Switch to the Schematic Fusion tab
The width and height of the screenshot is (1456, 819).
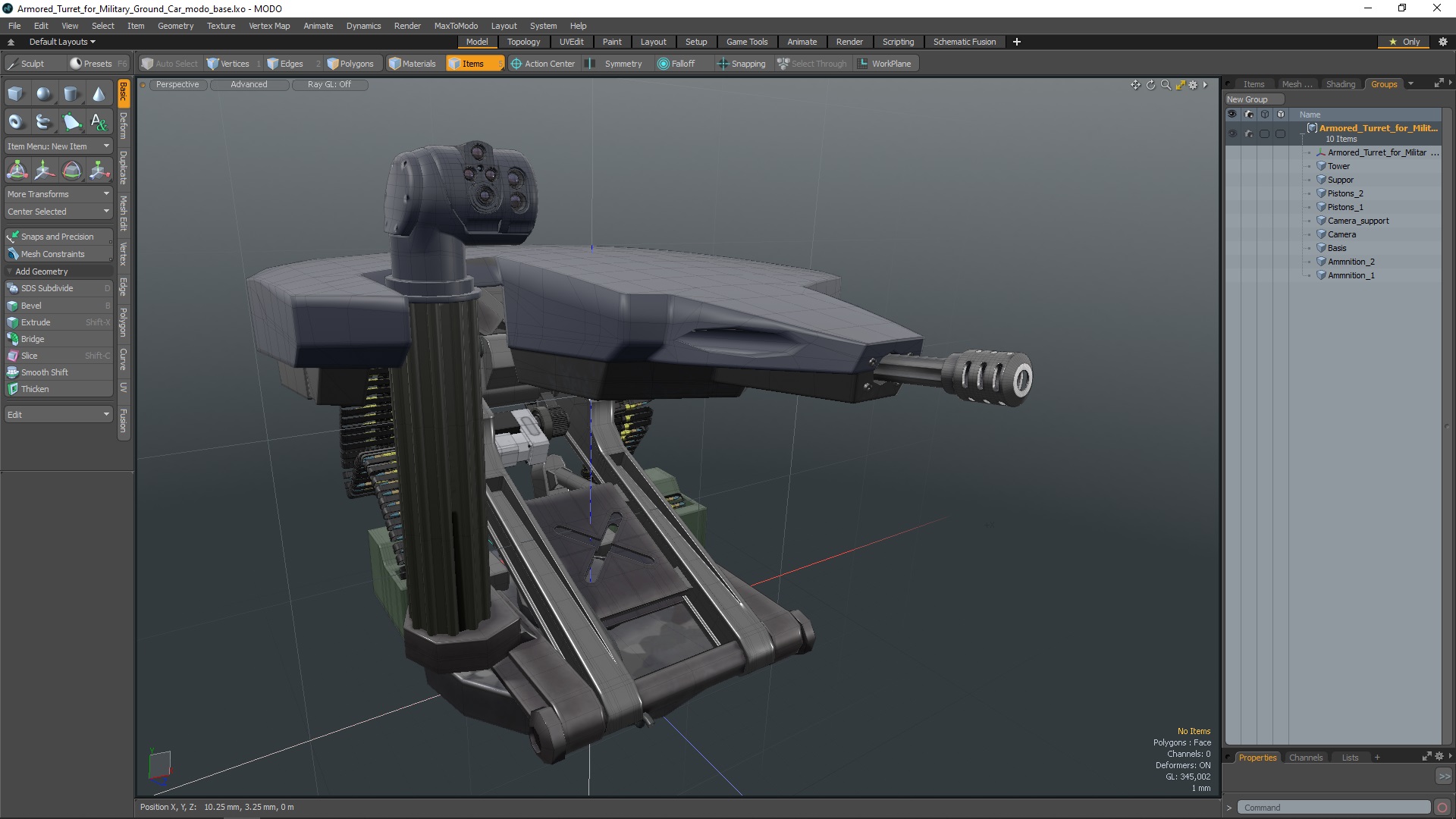[964, 42]
